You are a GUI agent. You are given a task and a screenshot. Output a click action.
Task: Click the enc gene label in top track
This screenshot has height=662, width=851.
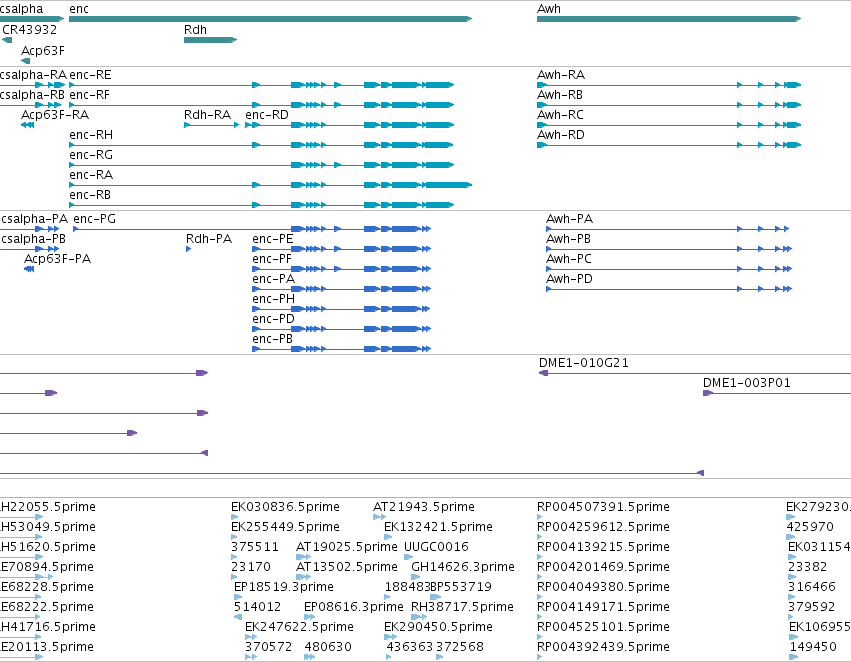(x=79, y=9)
